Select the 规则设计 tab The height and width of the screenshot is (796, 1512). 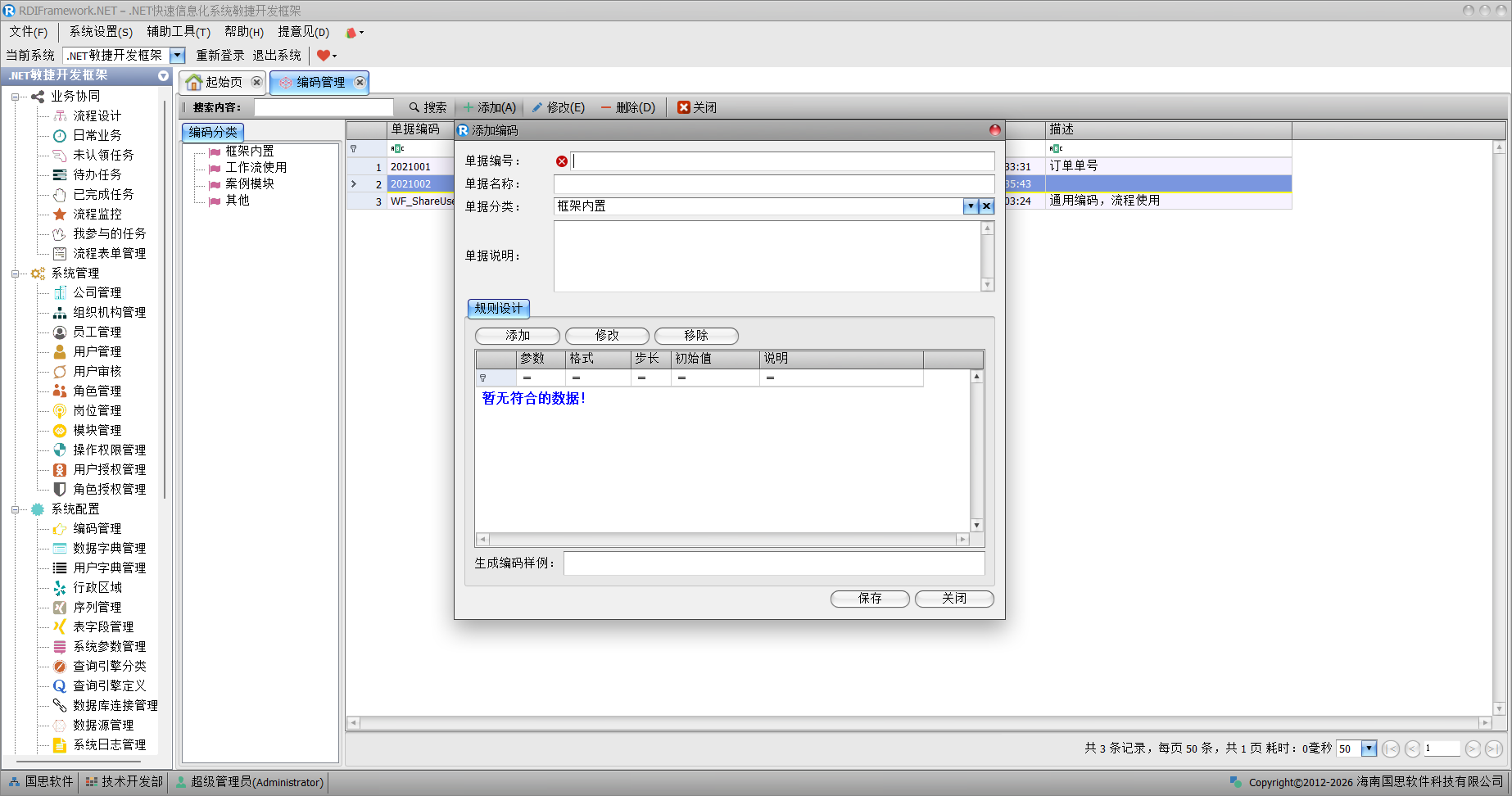(x=498, y=309)
